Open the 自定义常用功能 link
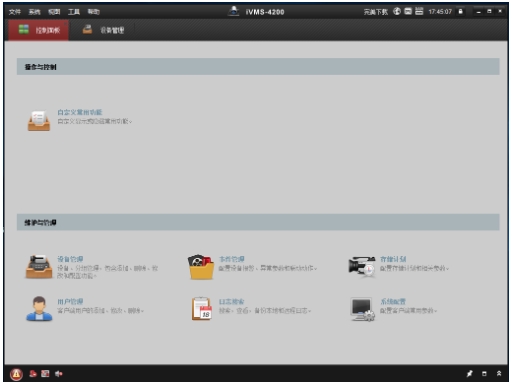 pos(80,112)
